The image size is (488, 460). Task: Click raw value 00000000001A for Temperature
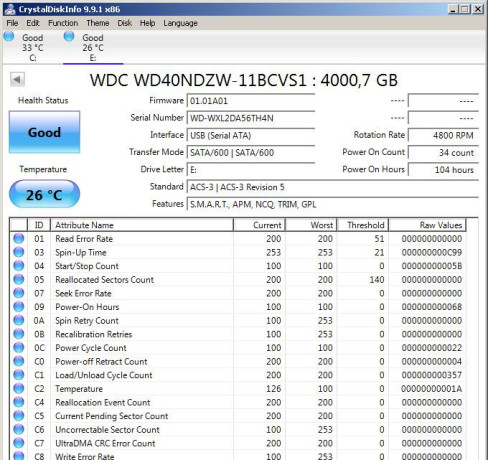(432, 389)
